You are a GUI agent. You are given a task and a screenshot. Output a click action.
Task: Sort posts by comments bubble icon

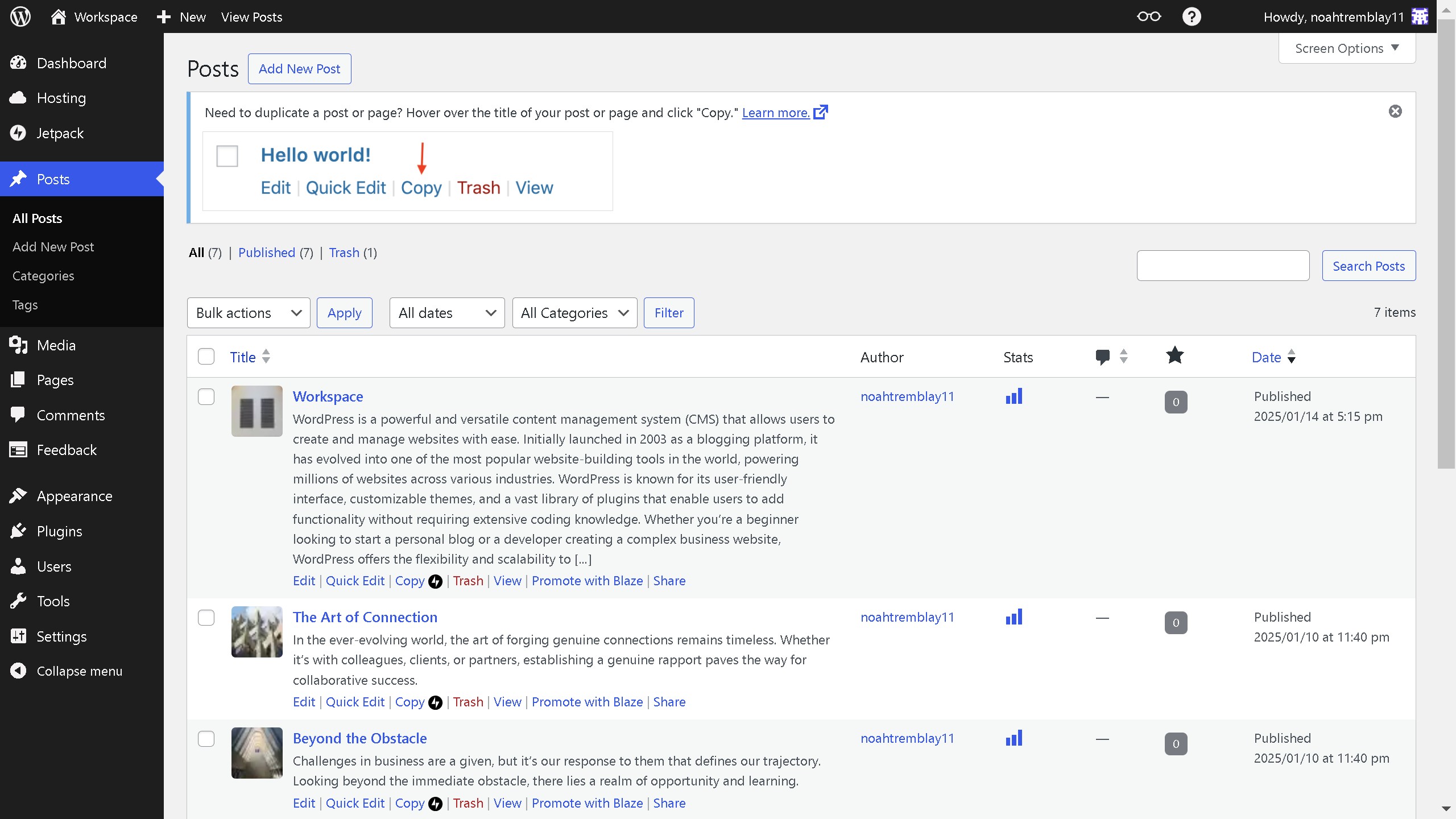pos(1102,357)
